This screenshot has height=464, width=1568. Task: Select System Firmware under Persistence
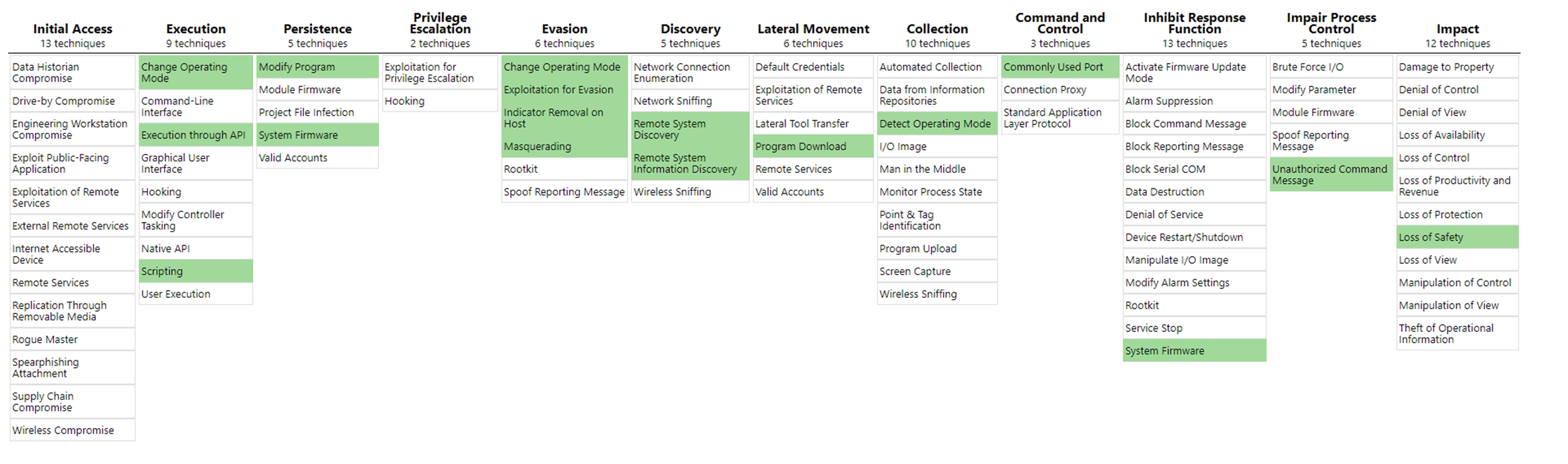point(317,135)
